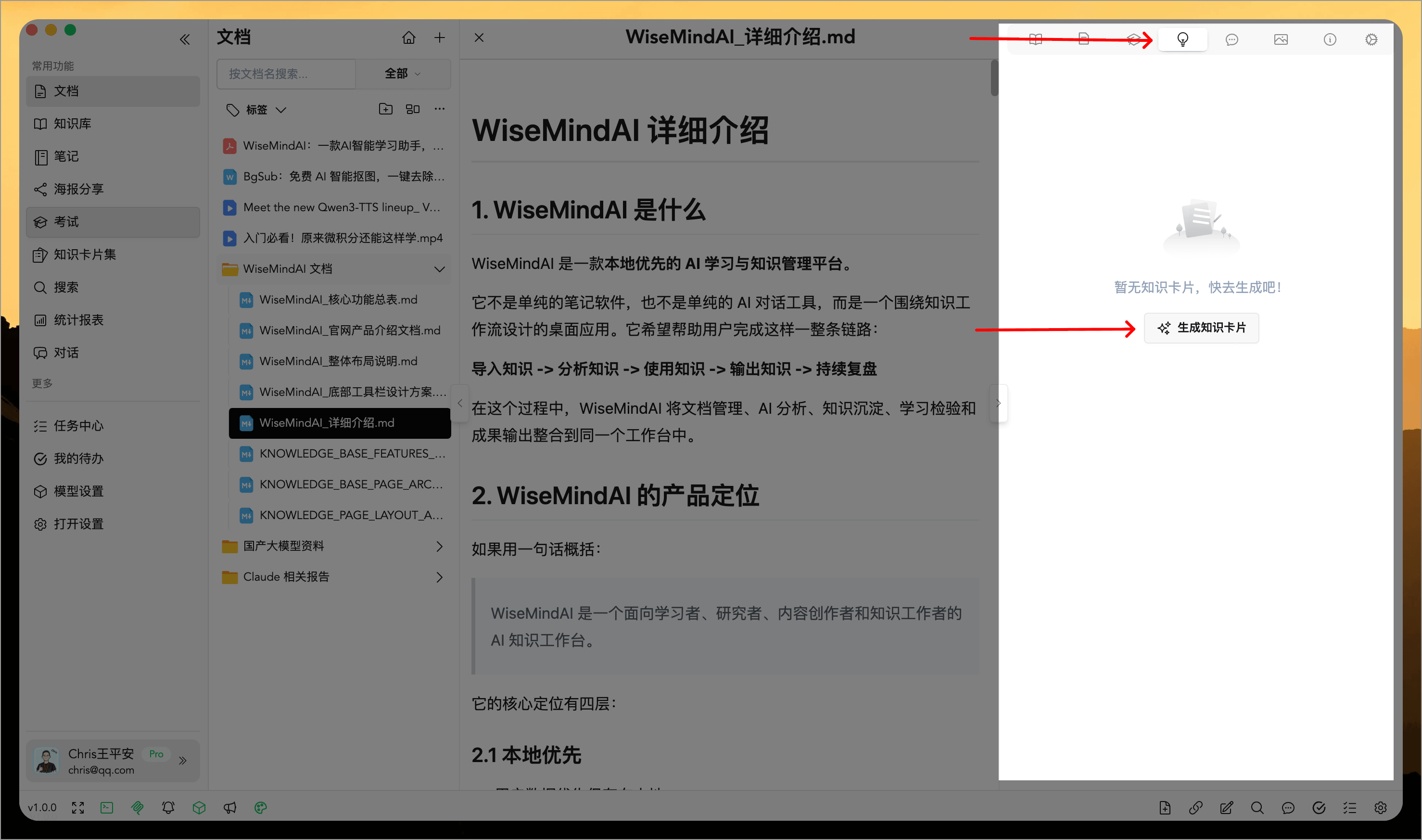The height and width of the screenshot is (840, 1422).
Task: Open 任务中心 from the sidebar
Action: pos(77,426)
